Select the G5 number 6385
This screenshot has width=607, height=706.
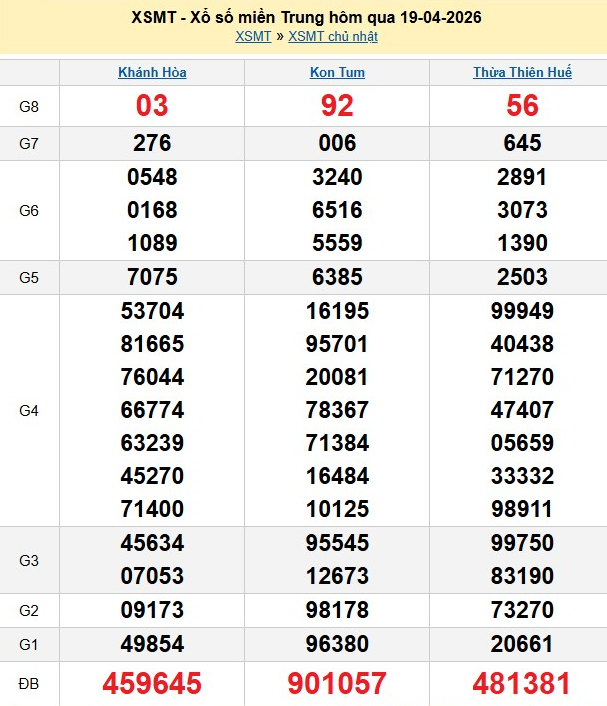pyautogui.click(x=337, y=276)
